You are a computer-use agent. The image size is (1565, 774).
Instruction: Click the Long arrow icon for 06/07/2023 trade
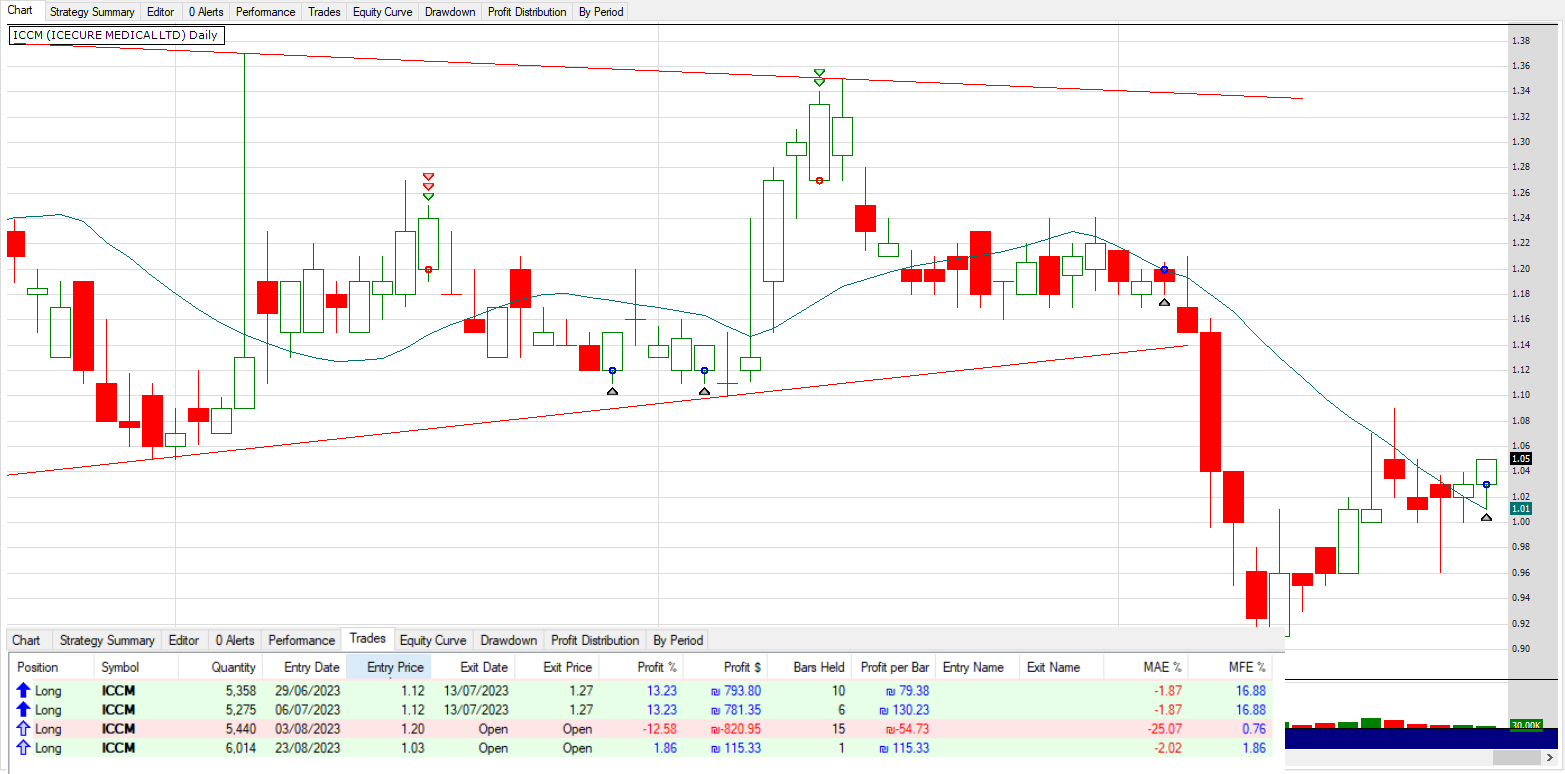(24, 710)
